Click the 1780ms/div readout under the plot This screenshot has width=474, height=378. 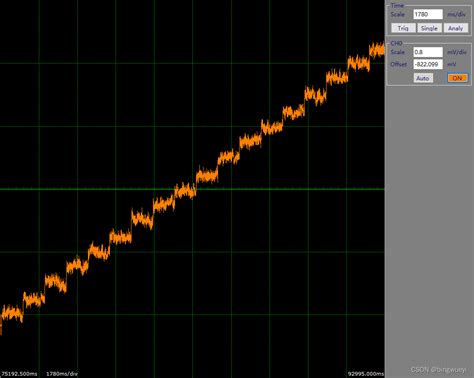tap(62, 374)
